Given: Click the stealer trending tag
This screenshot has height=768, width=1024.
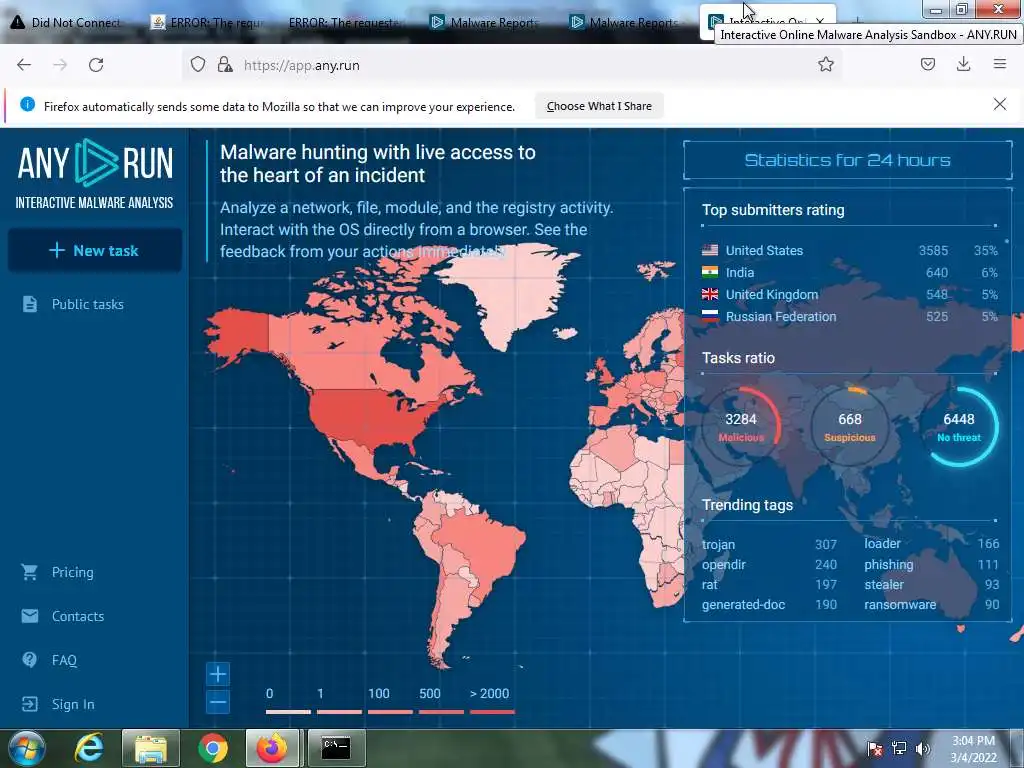Looking at the screenshot, I should coord(884,584).
